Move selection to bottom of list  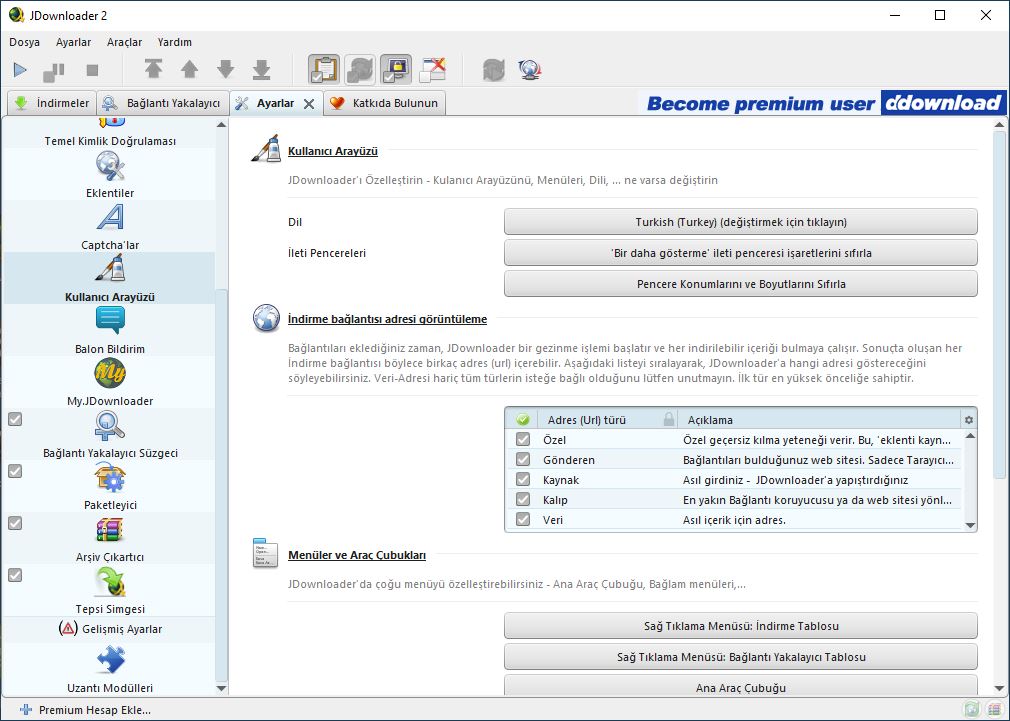pyautogui.click(x=262, y=69)
